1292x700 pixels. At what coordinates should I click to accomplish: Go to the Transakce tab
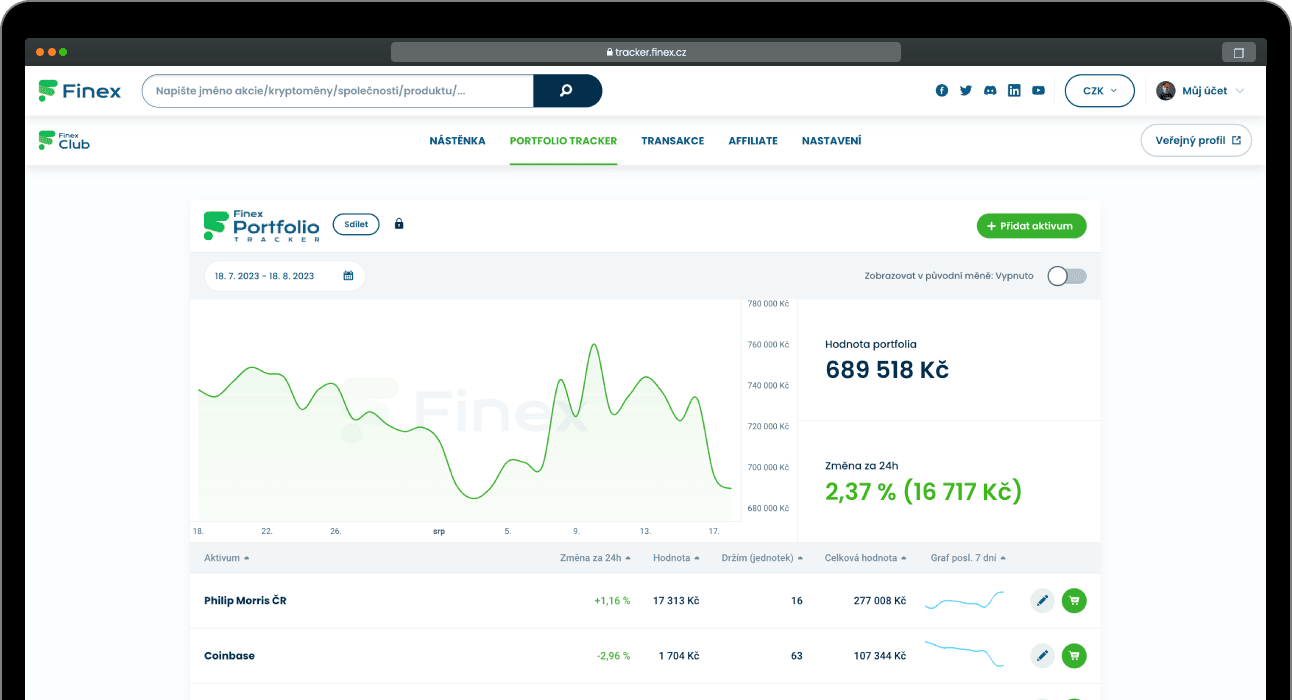672,141
